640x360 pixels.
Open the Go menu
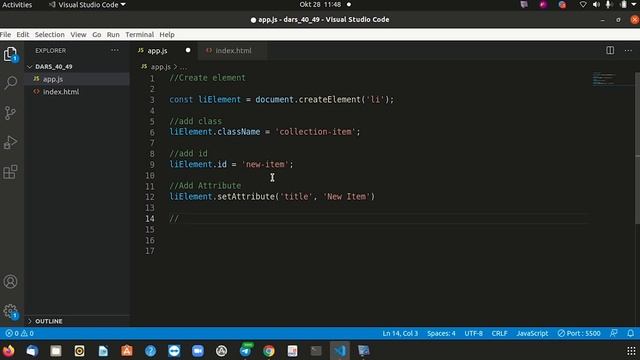coord(97,35)
